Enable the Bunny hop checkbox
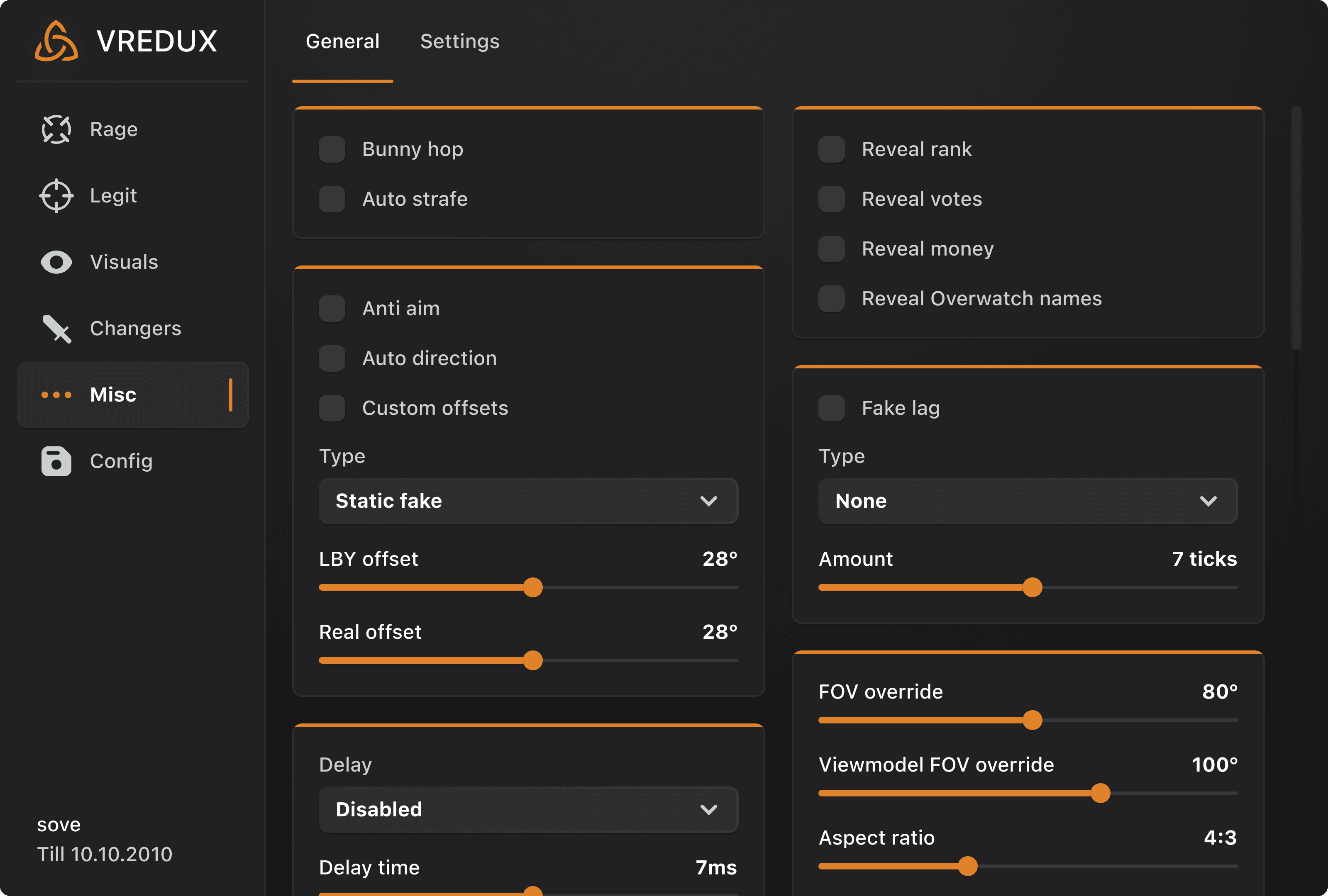The image size is (1328, 896). click(x=332, y=149)
